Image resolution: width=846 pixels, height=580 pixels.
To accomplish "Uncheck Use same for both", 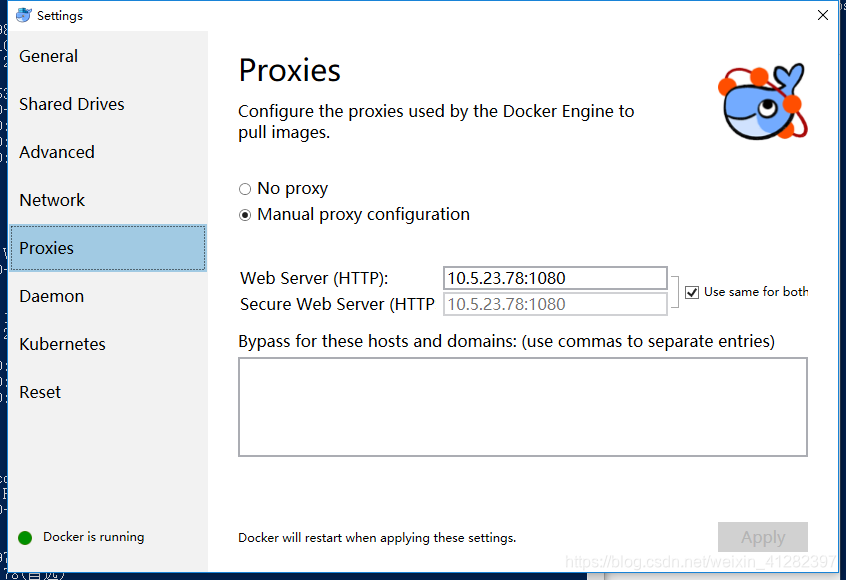I will (692, 291).
